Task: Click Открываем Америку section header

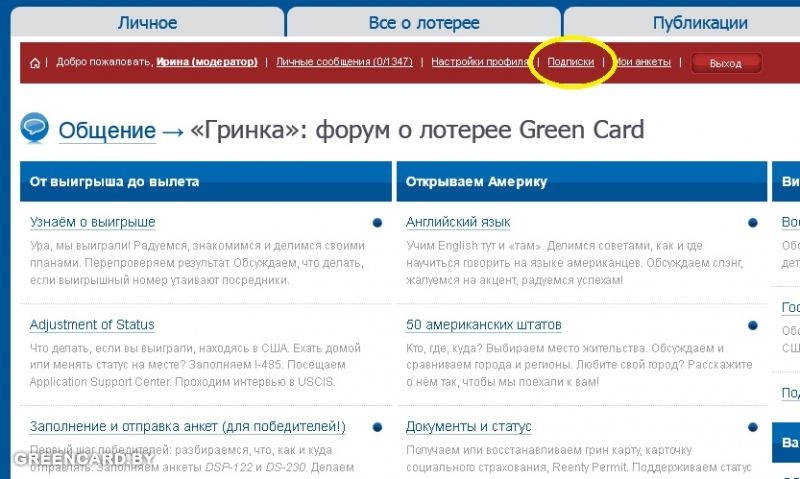Action: pyautogui.click(x=582, y=182)
